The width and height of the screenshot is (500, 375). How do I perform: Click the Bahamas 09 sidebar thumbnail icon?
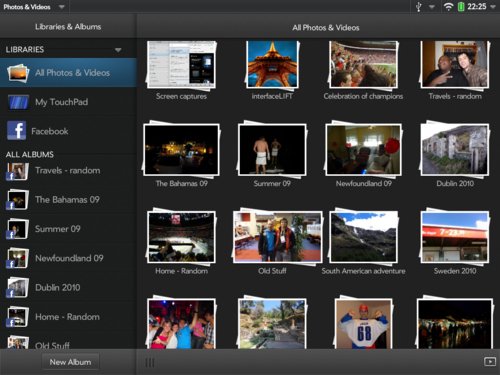[x=17, y=200]
